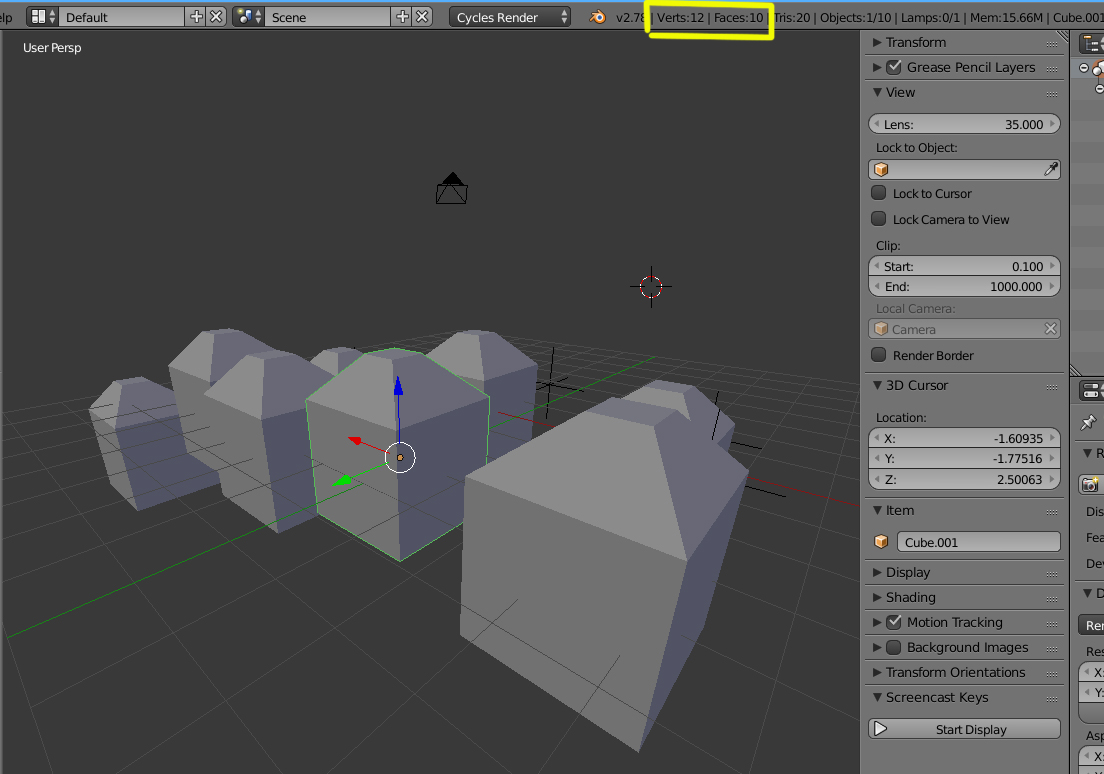Open the Cycles Render engine dropdown
This screenshot has width=1104, height=774.
click(x=510, y=17)
